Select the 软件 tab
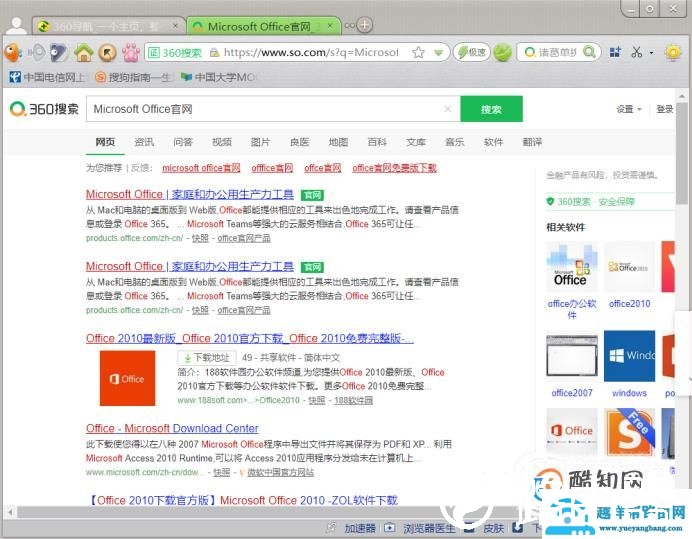The height and width of the screenshot is (539, 692). coord(493,142)
